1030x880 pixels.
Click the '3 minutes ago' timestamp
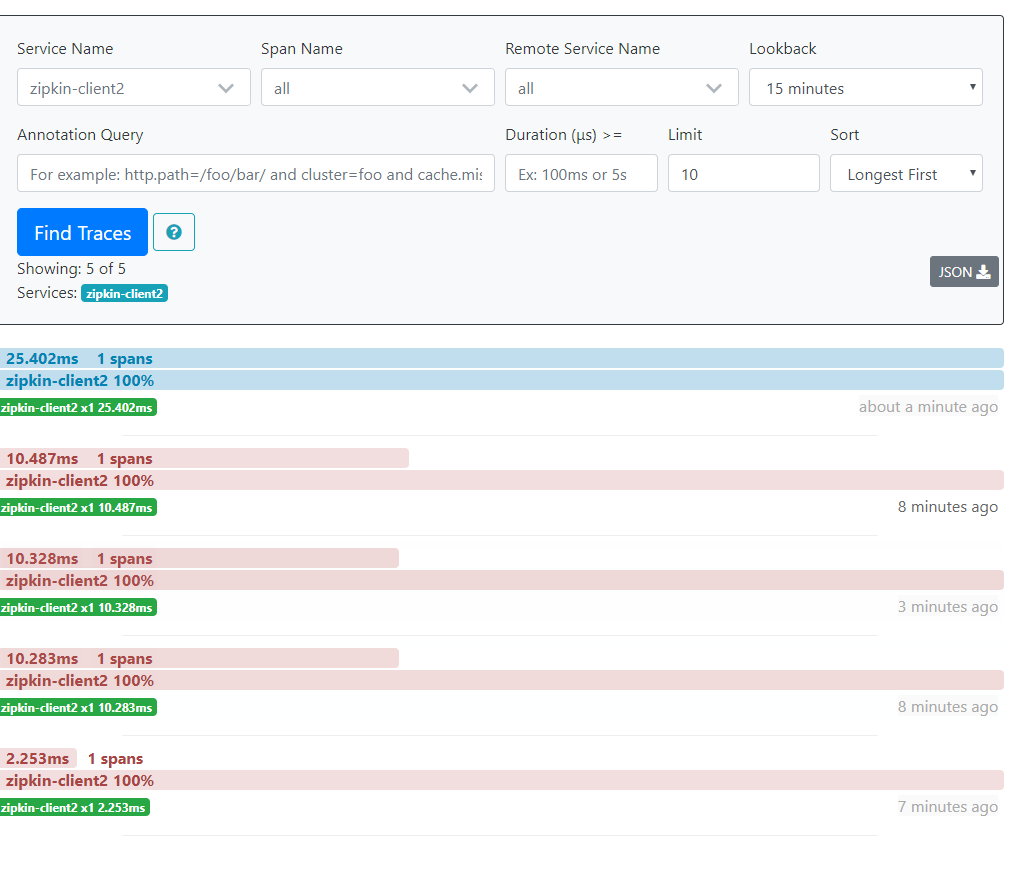coord(948,607)
